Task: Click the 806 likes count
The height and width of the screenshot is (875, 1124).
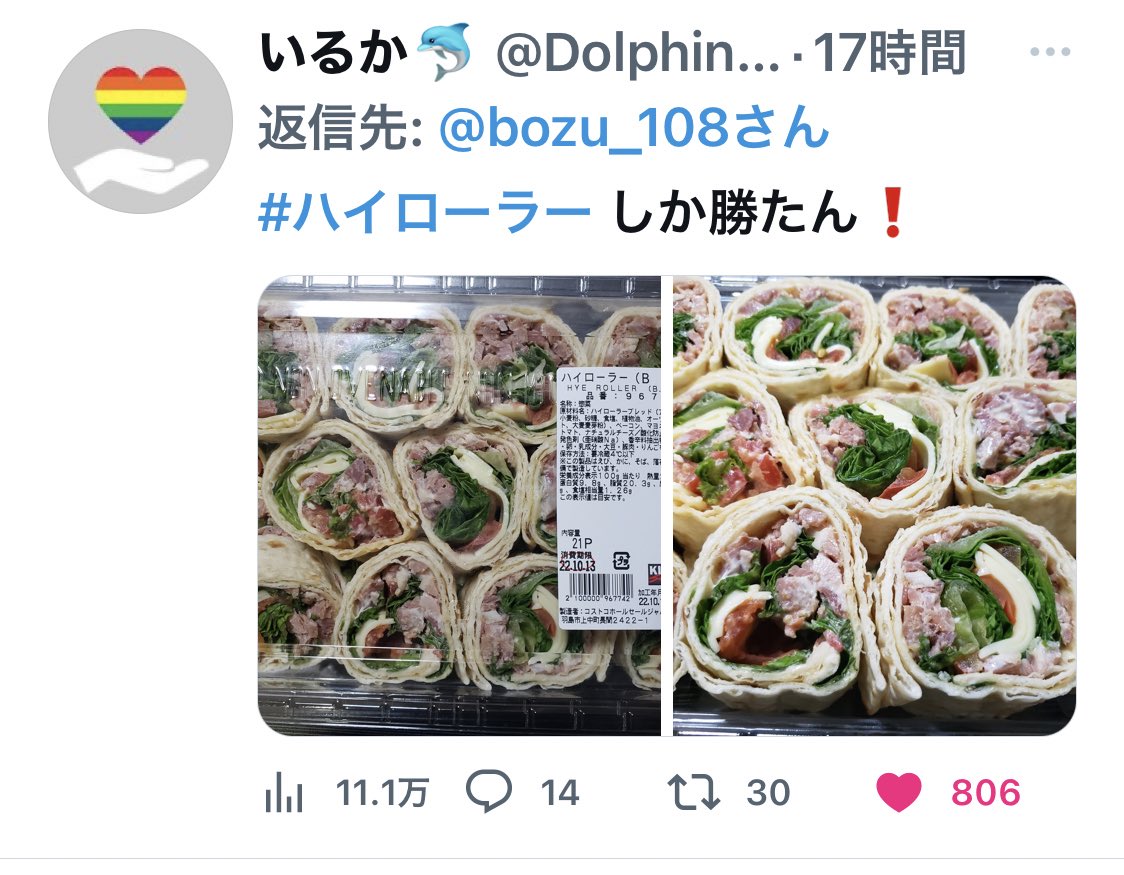Action: click(986, 793)
